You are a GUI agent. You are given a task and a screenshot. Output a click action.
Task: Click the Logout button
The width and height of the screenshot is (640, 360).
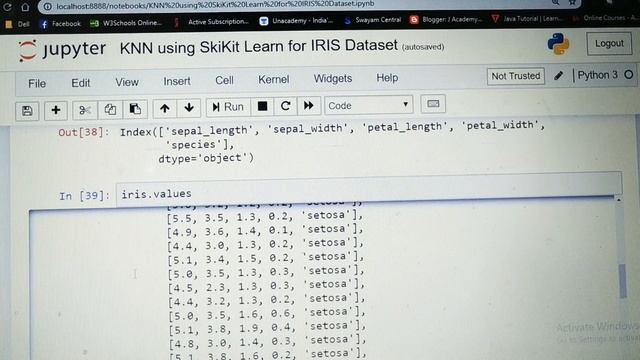(x=609, y=43)
